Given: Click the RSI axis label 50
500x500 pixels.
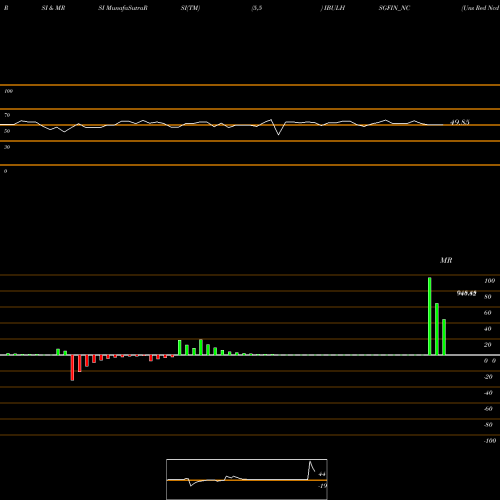Looking at the screenshot, I should click(7, 131).
